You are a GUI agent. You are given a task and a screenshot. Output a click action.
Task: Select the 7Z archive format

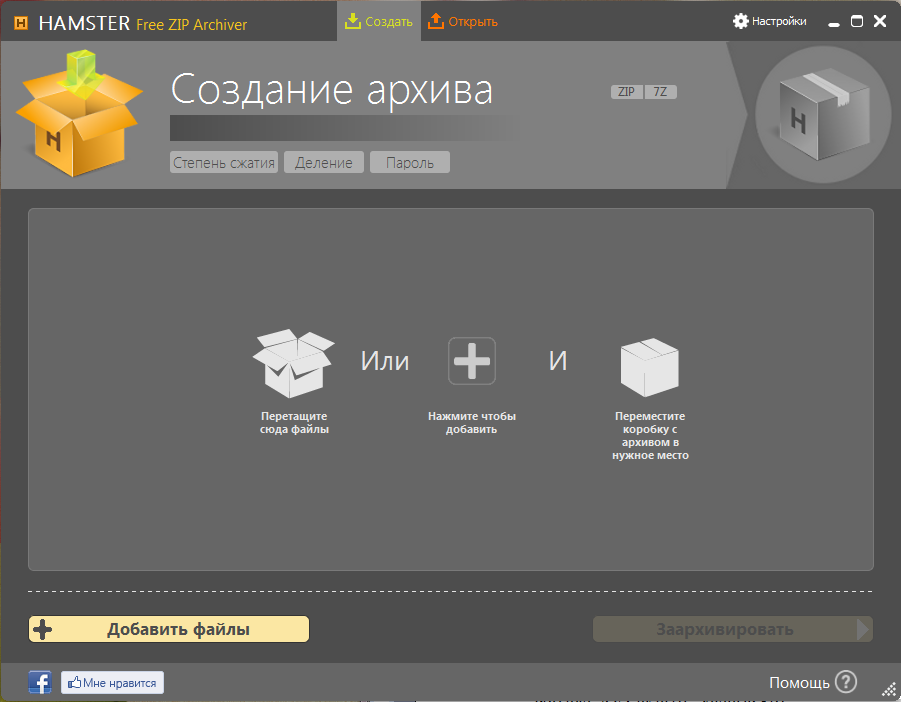[x=660, y=92]
